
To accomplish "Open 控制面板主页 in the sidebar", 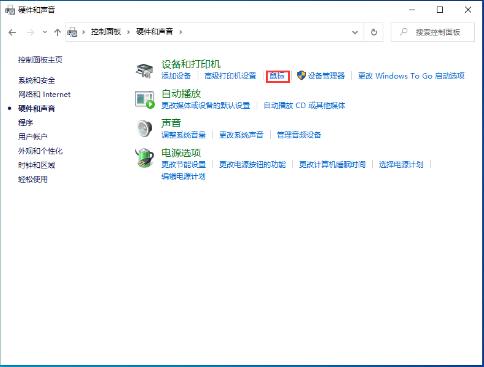I will pyautogui.click(x=40, y=60).
